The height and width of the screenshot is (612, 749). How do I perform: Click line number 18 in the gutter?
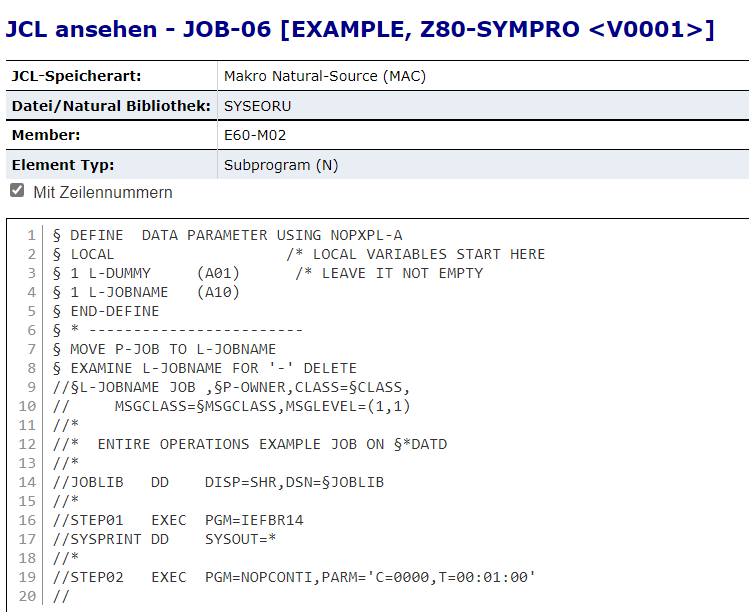click(27, 558)
